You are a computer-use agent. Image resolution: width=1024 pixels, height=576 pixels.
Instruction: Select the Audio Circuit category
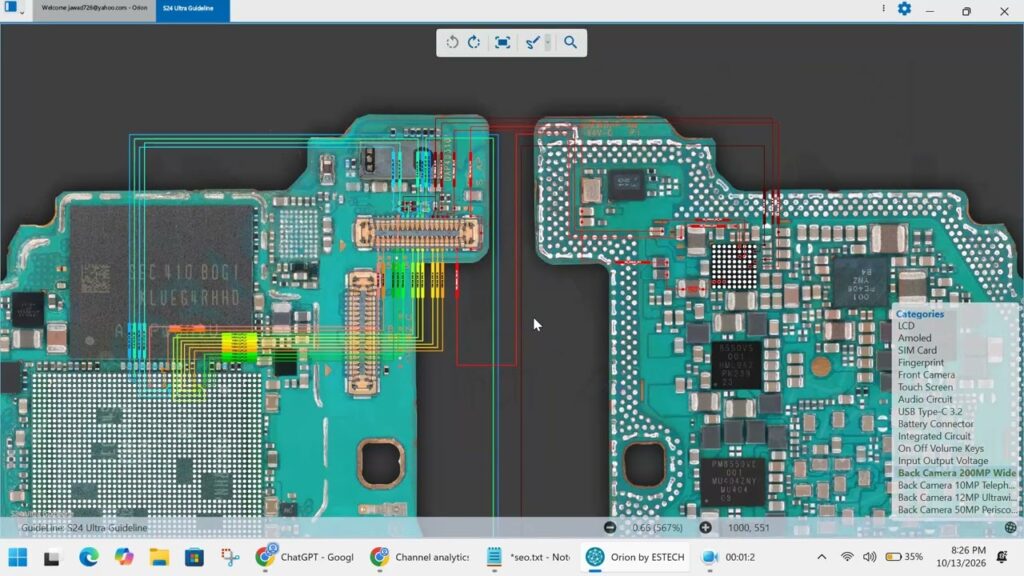coord(925,399)
